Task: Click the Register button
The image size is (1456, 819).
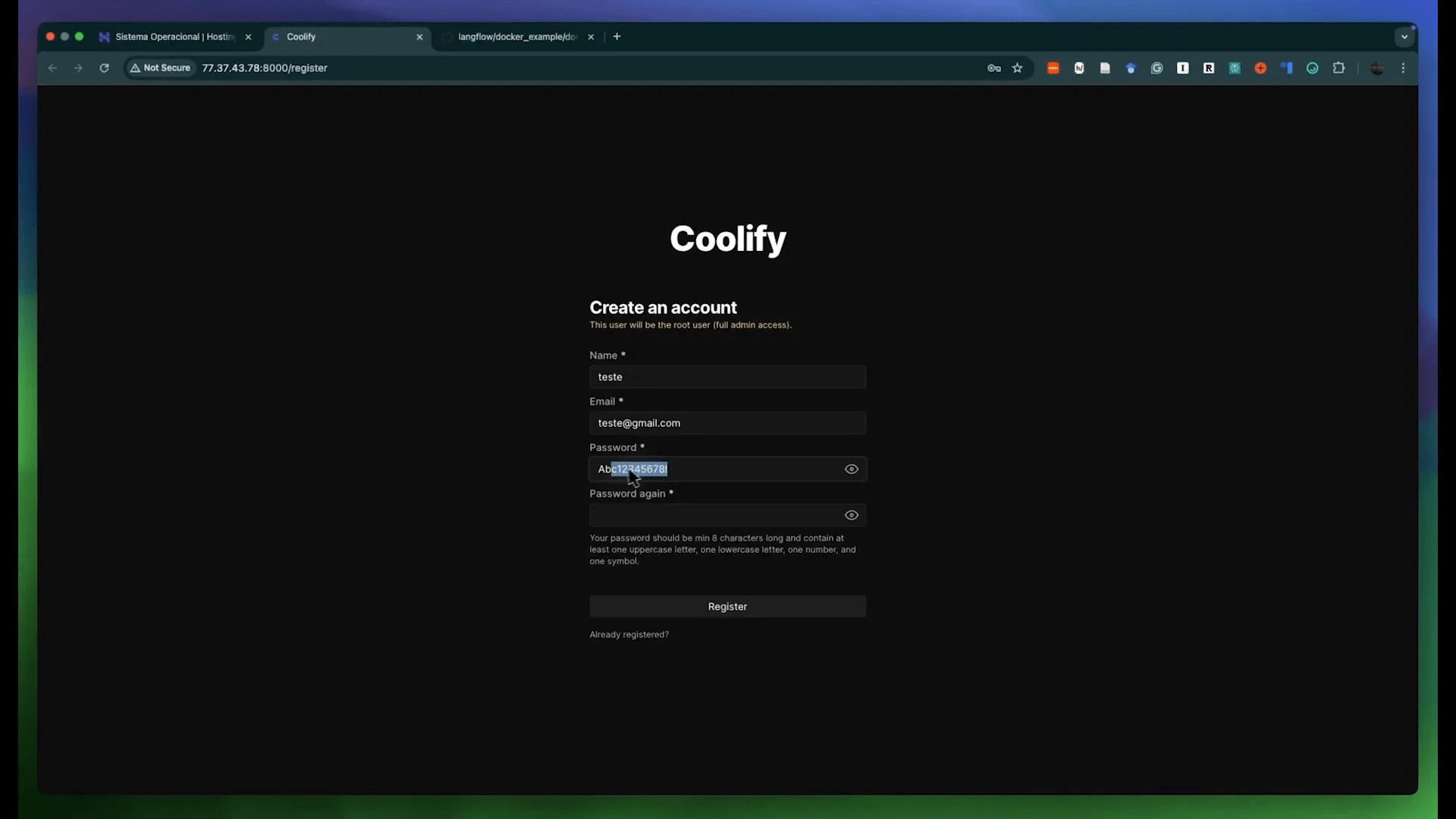Action: point(727,607)
